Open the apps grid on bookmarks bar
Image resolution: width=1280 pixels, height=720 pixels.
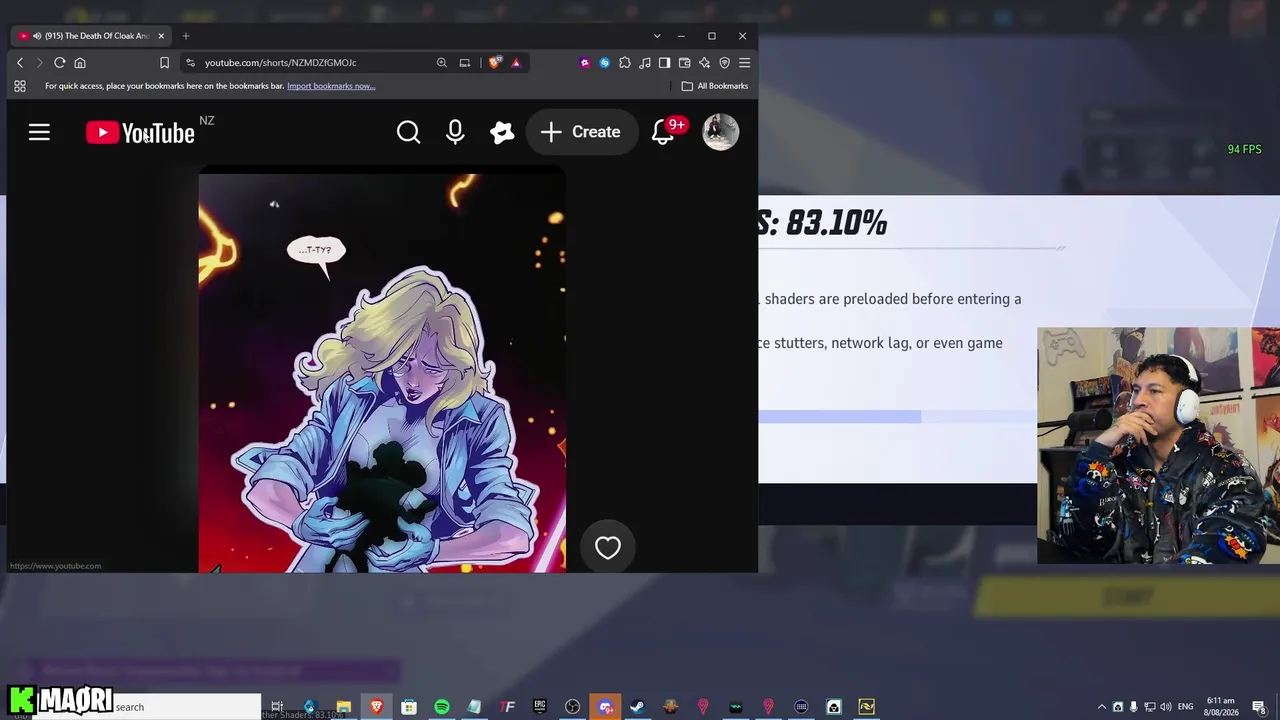pos(20,86)
